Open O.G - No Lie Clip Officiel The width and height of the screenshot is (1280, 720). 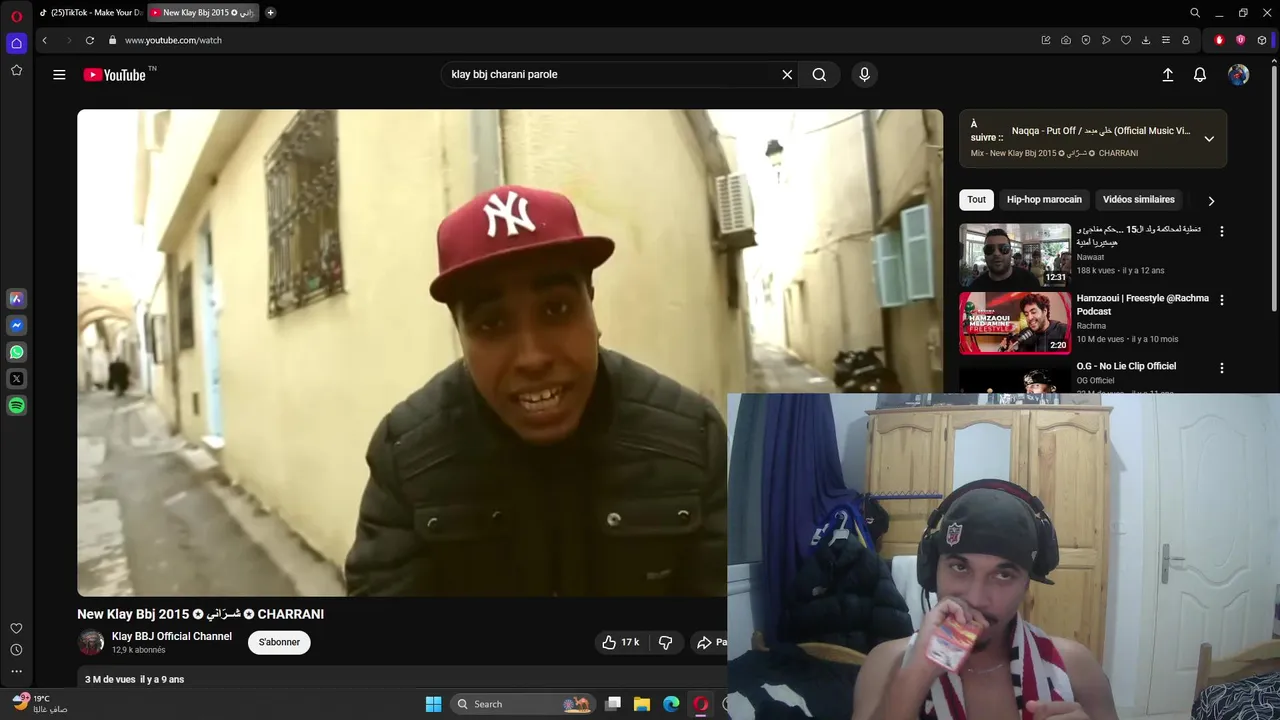pos(1126,366)
